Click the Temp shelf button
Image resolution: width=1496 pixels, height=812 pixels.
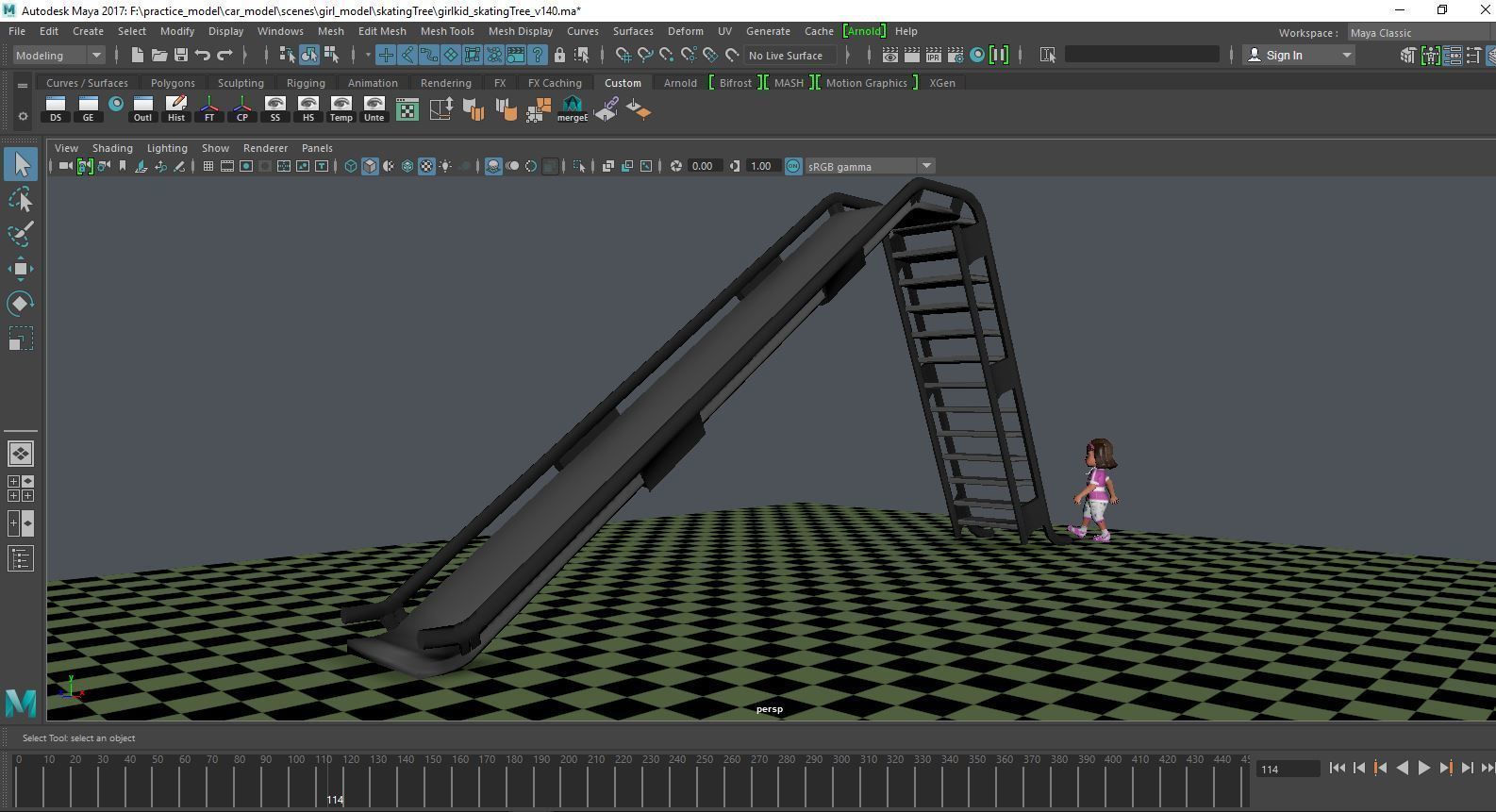(341, 109)
